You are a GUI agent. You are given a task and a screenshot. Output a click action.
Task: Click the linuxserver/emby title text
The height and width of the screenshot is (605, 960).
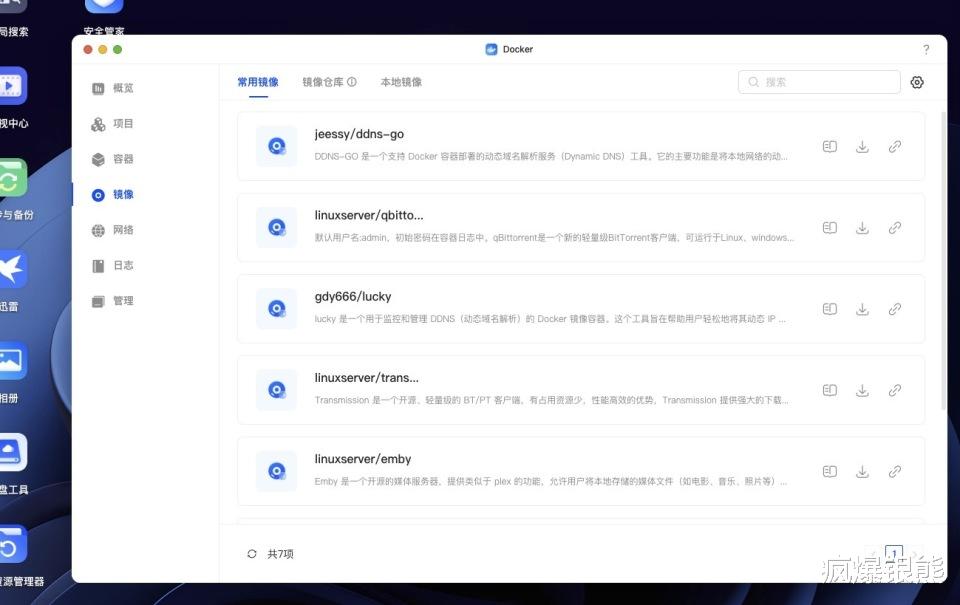tap(362, 459)
